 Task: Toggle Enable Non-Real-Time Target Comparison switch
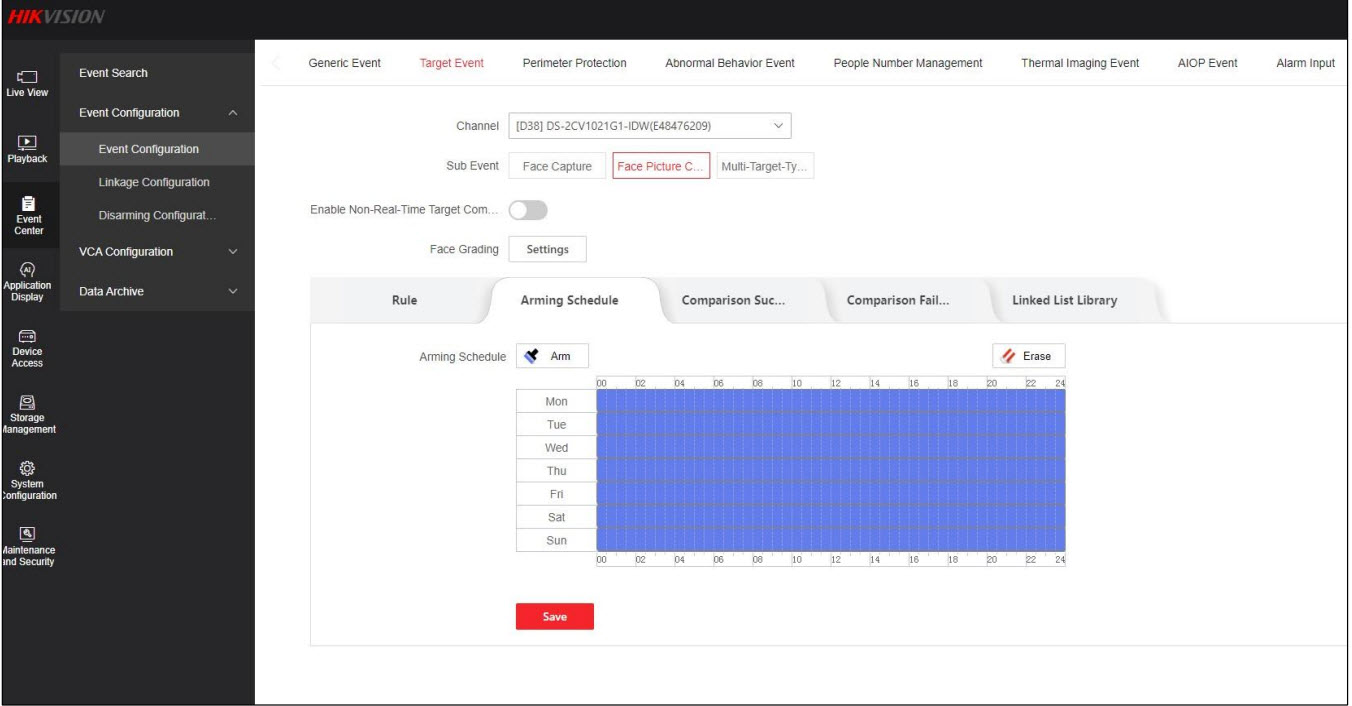pyautogui.click(x=528, y=210)
